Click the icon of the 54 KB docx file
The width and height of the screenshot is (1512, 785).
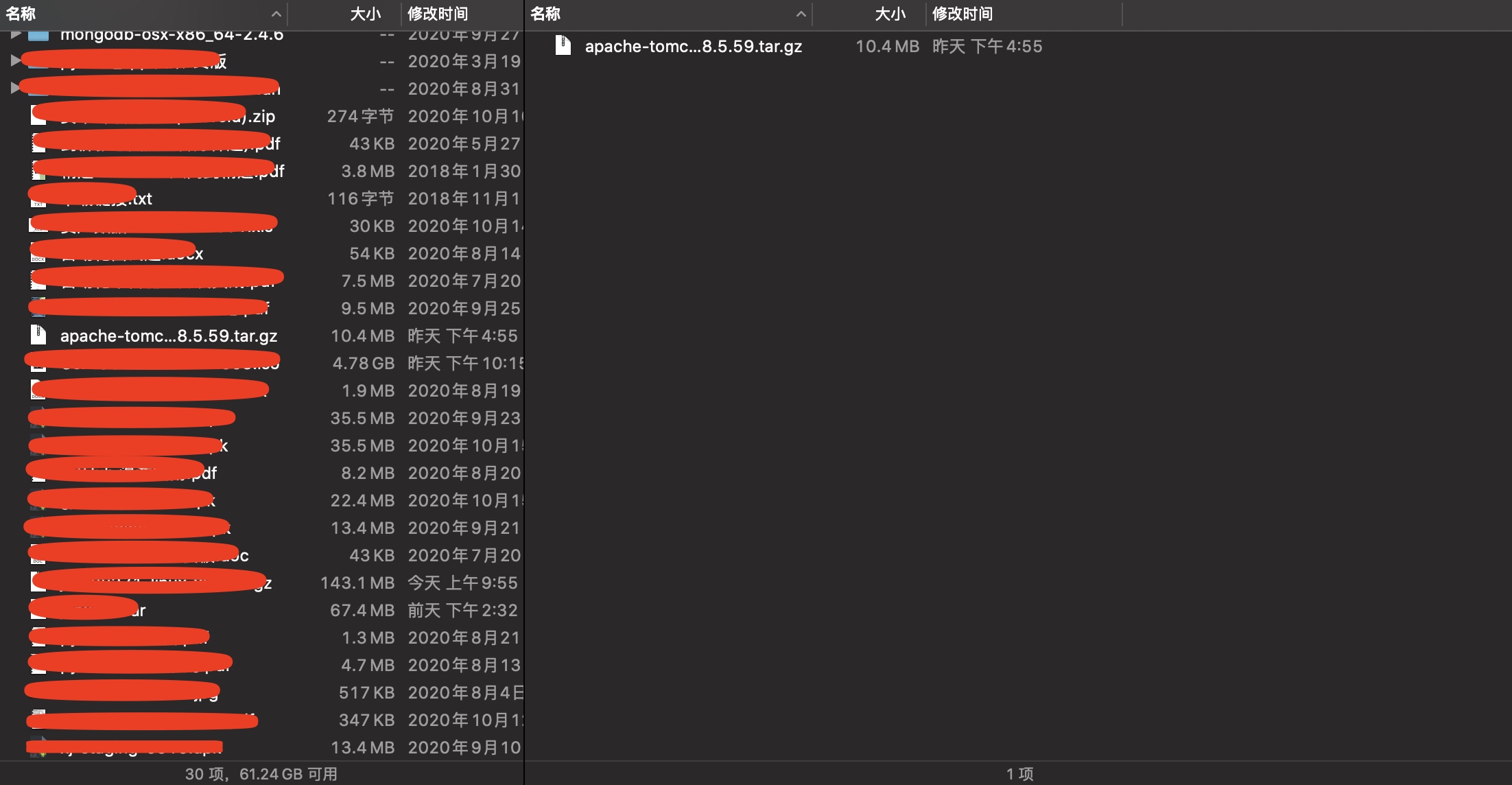pyautogui.click(x=38, y=255)
